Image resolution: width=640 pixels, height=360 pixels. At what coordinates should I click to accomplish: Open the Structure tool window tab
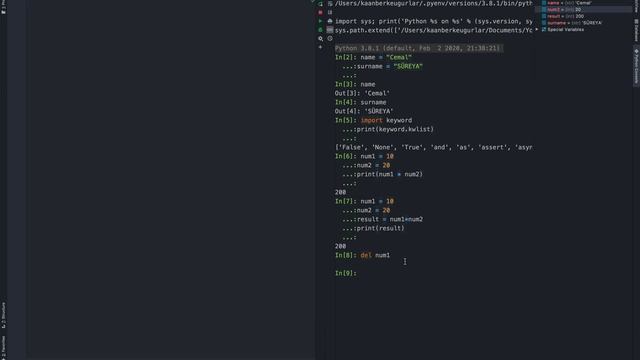point(4,315)
